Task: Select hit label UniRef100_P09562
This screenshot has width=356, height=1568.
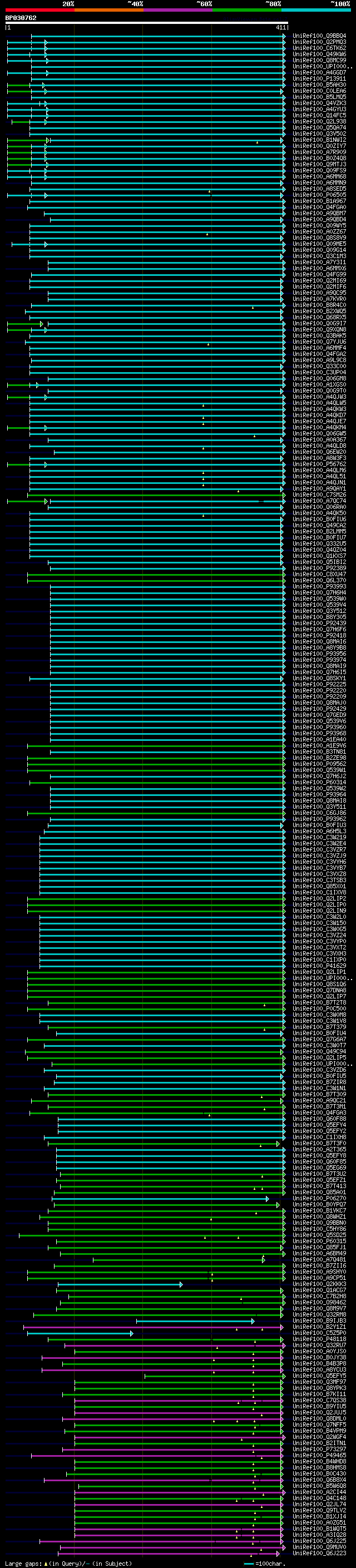Action: coord(319,764)
